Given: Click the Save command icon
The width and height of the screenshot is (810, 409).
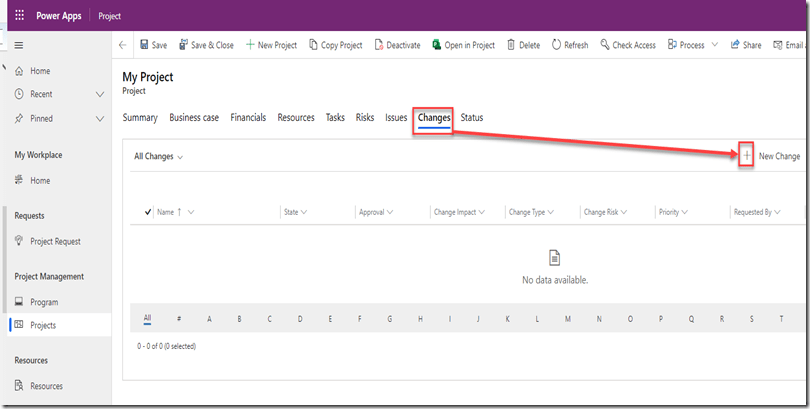Looking at the screenshot, I should [145, 45].
